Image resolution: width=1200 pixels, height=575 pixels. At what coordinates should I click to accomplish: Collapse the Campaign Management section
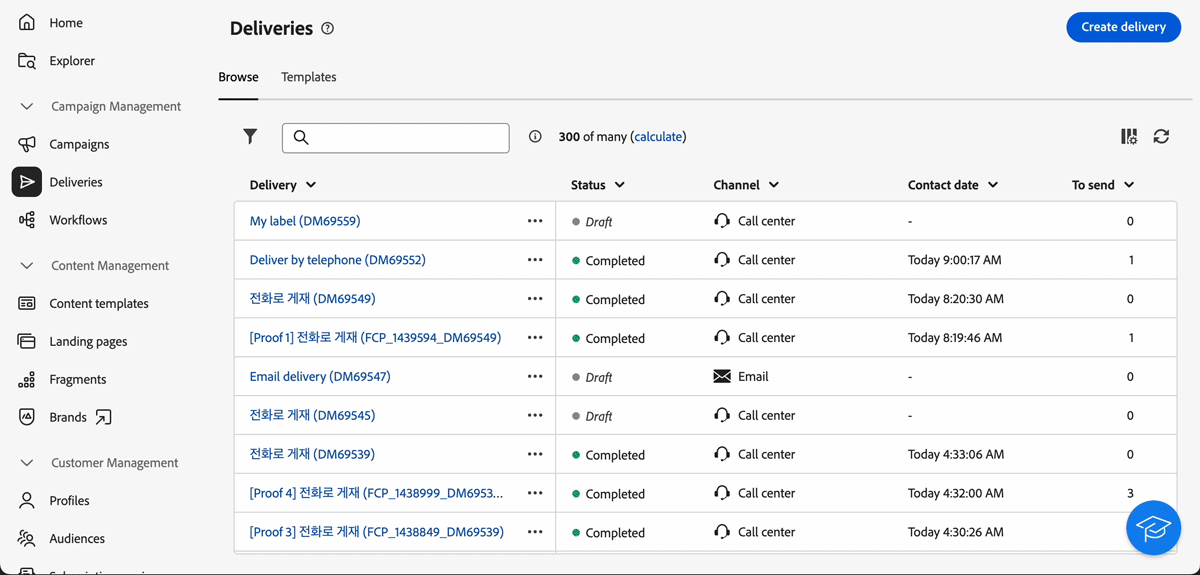28,106
